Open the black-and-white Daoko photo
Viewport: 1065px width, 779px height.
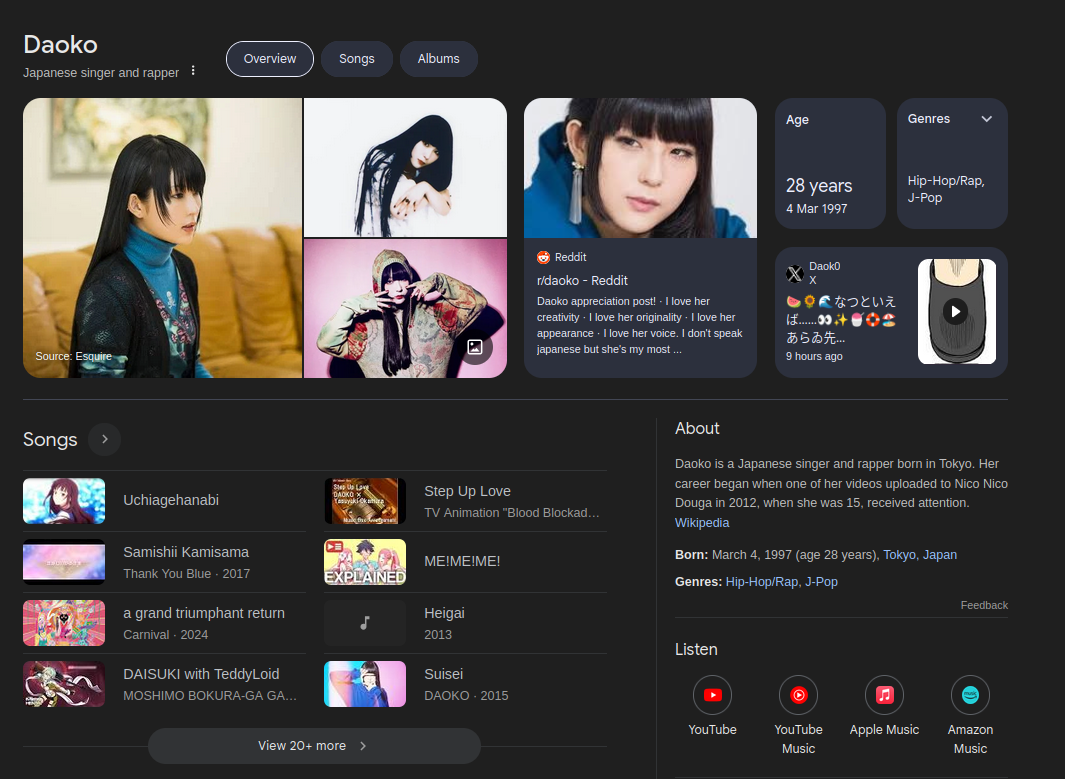[405, 167]
